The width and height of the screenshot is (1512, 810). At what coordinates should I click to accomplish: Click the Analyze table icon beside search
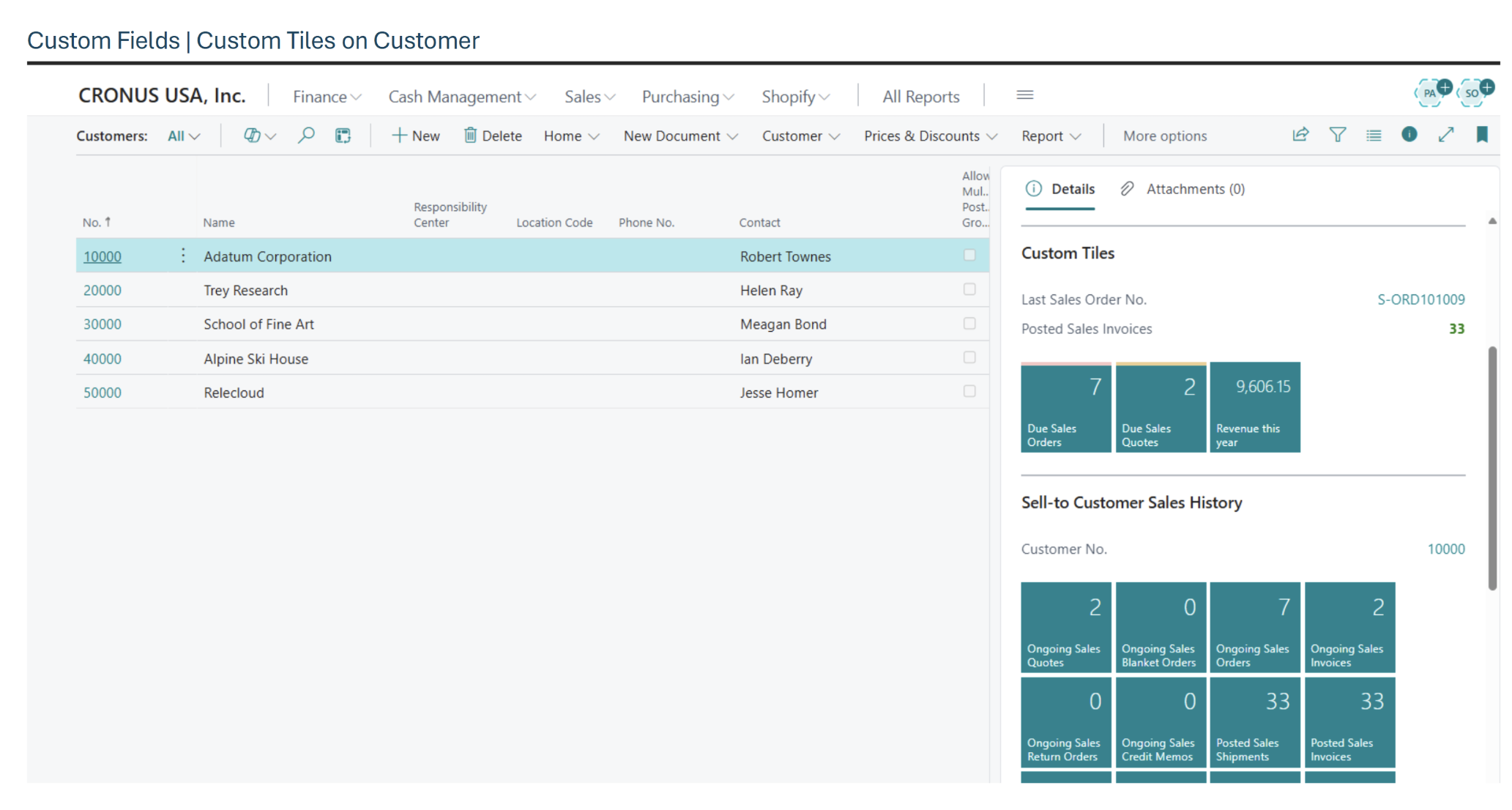[x=343, y=135]
